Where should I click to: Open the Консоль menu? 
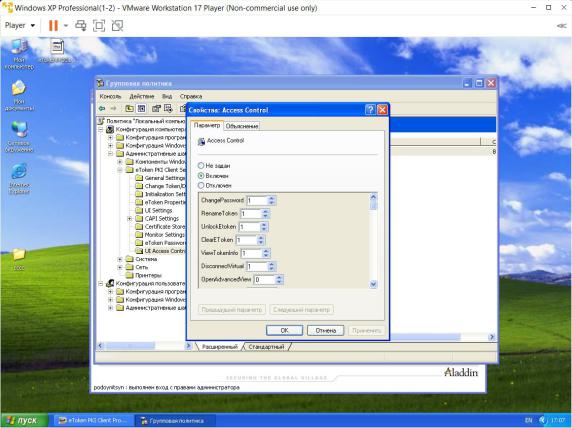pyautogui.click(x=111, y=96)
